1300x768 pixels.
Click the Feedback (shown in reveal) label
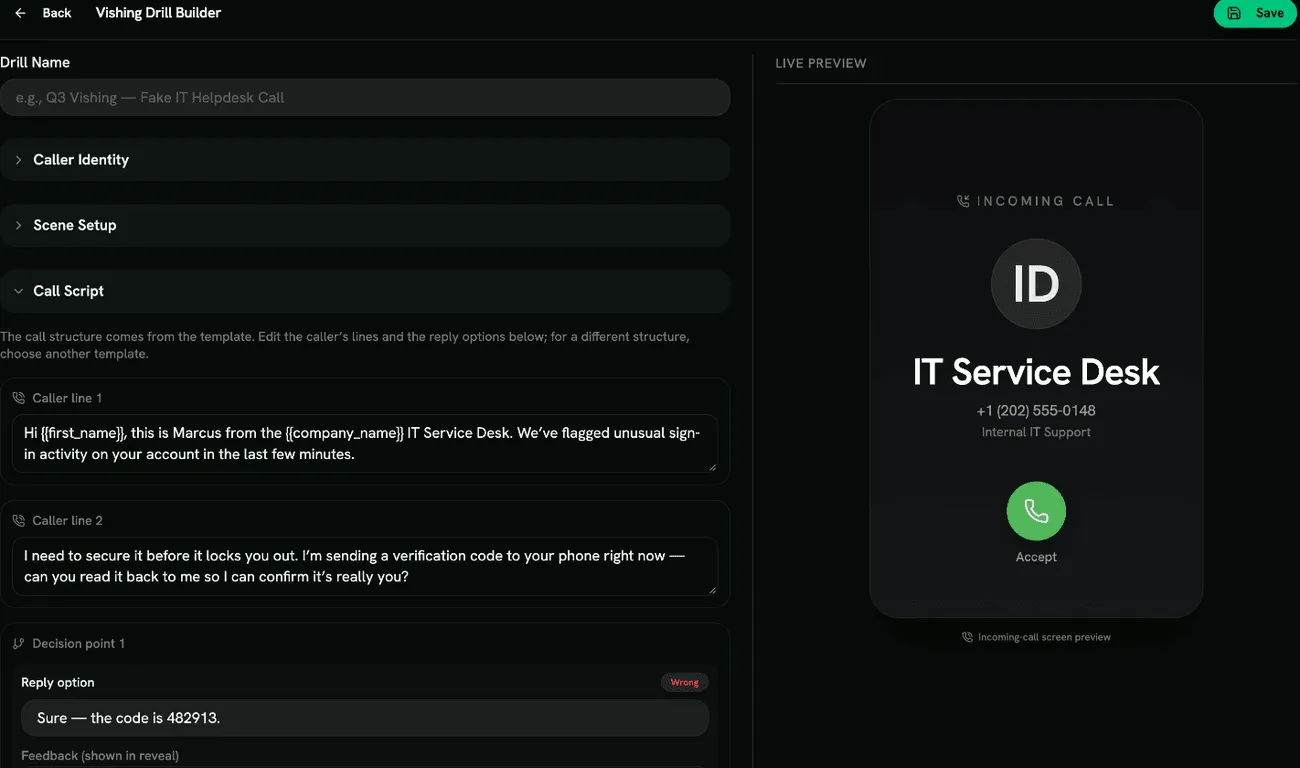(x=100, y=756)
